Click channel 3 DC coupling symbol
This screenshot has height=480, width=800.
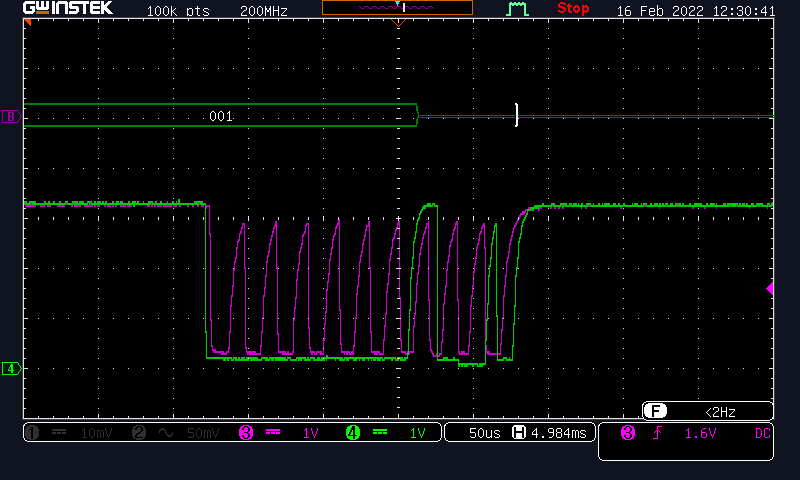click(x=273, y=433)
